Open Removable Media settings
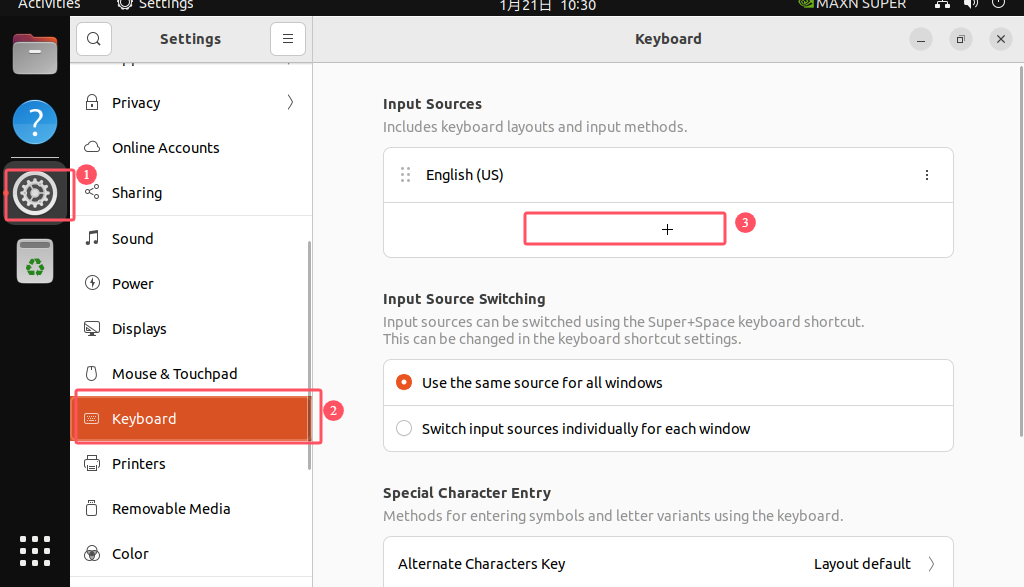Image resolution: width=1024 pixels, height=587 pixels. (x=191, y=509)
